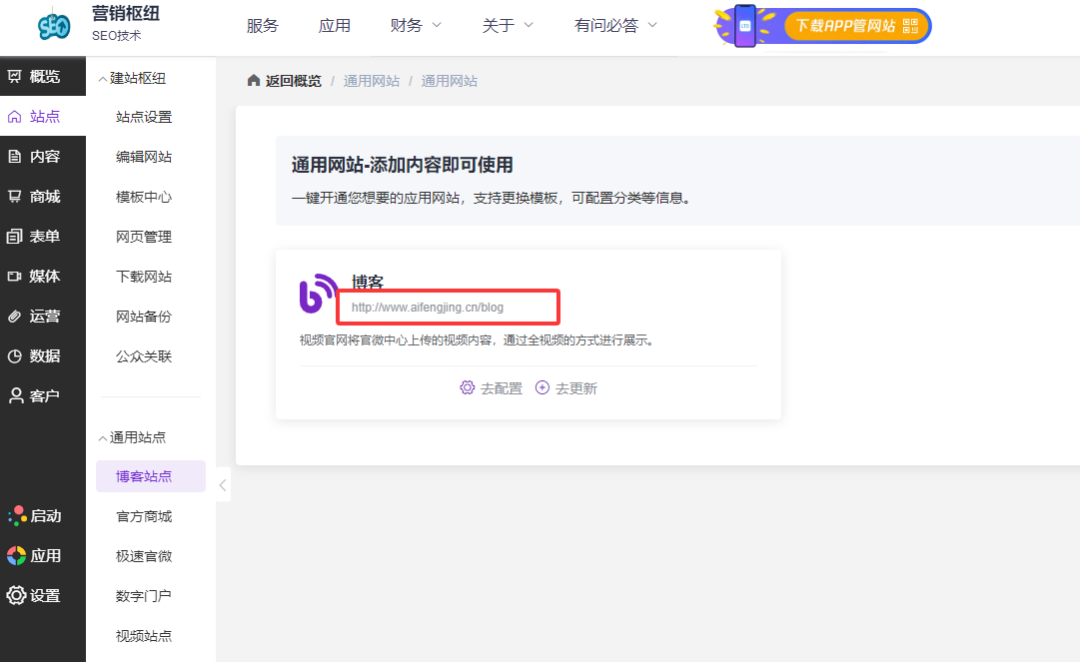Open 设置 gear icon in sidebar
1080x662 pixels.
point(17,595)
